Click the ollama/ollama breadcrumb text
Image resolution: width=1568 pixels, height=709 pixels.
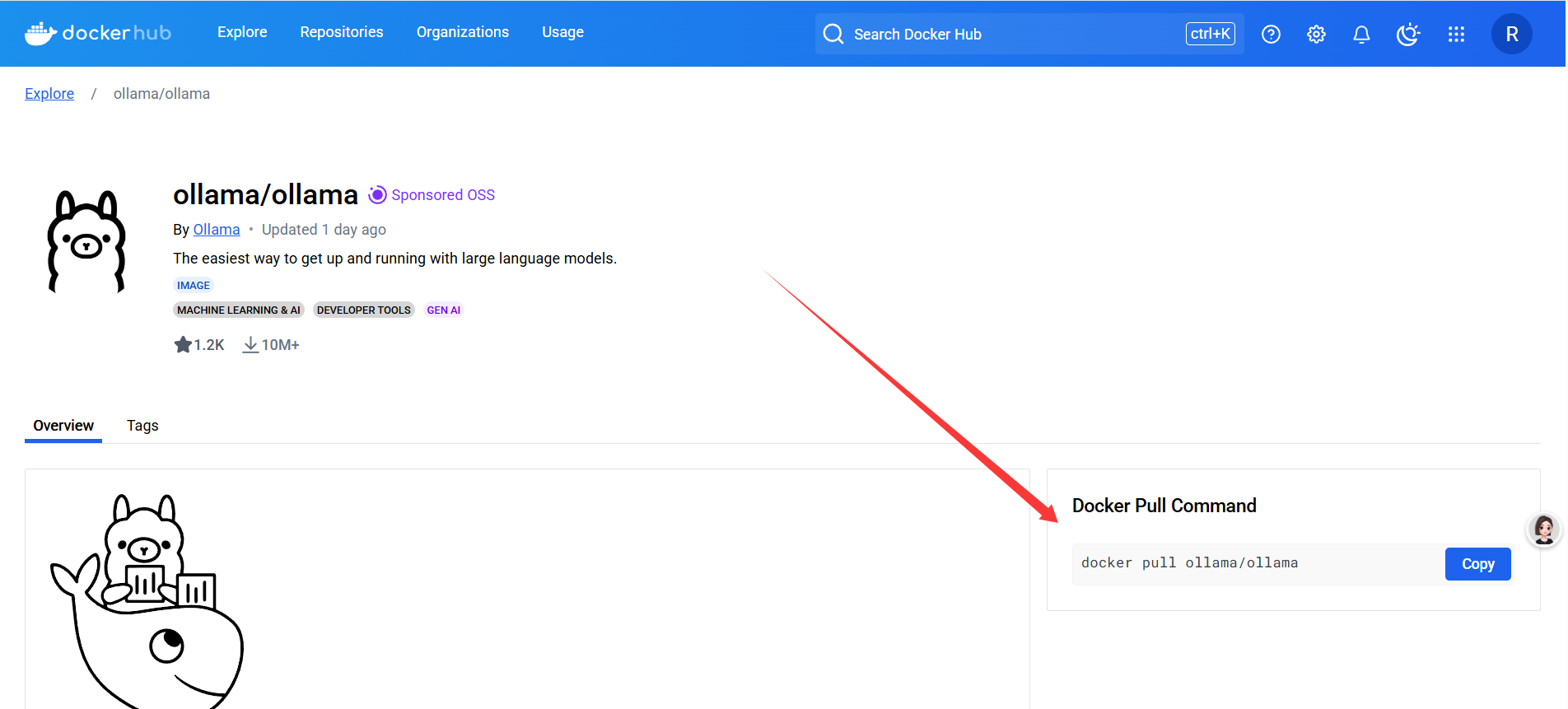pyautogui.click(x=161, y=94)
